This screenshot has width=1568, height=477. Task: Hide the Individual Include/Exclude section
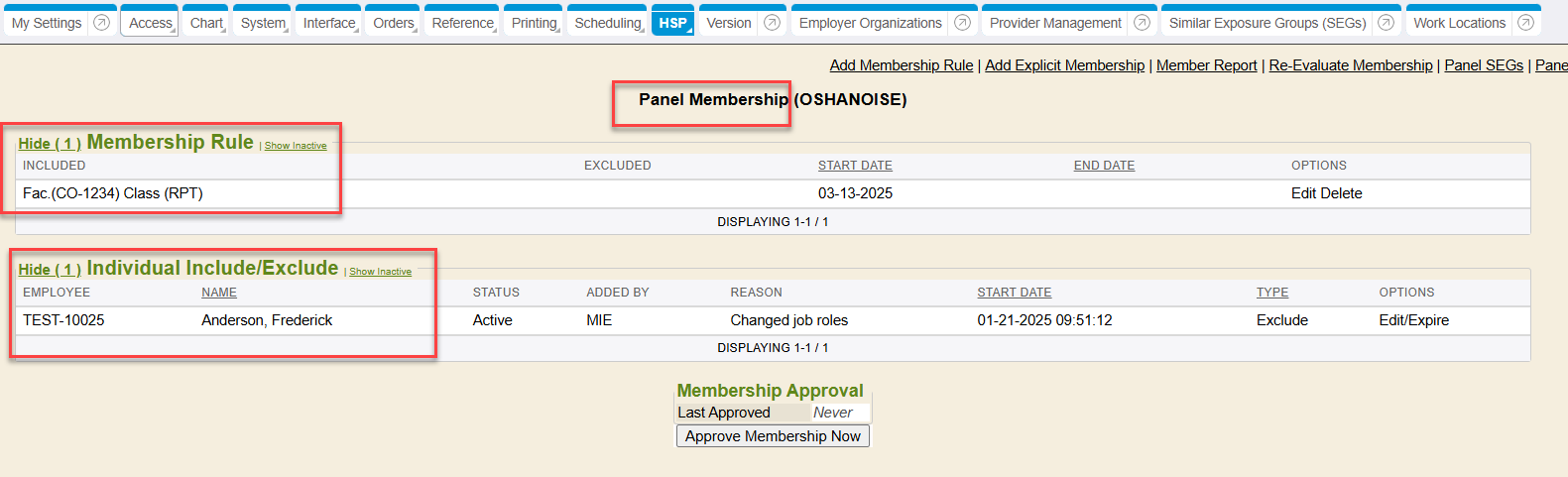pos(50,270)
